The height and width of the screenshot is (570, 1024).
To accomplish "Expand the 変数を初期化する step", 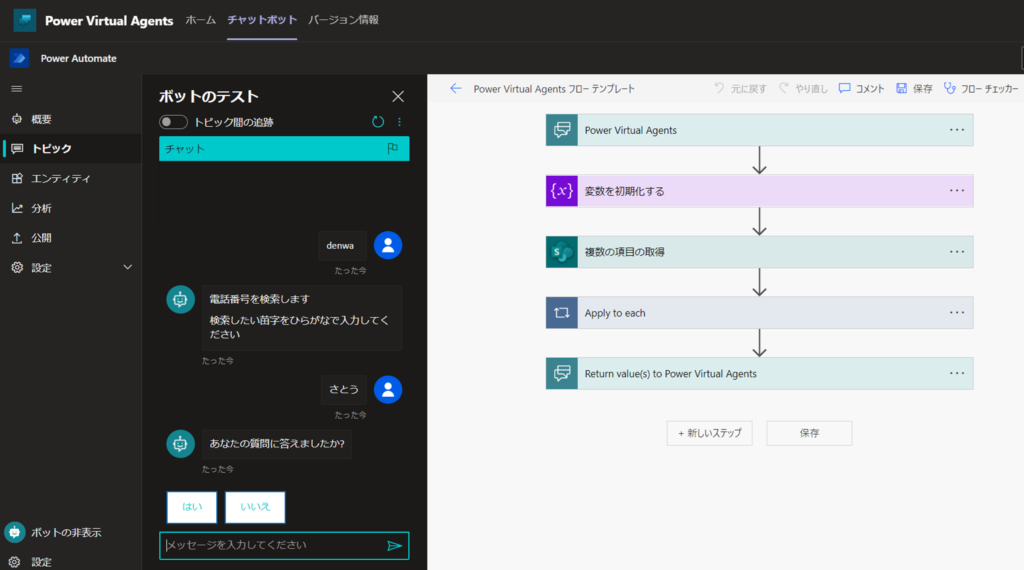I will 760,191.
